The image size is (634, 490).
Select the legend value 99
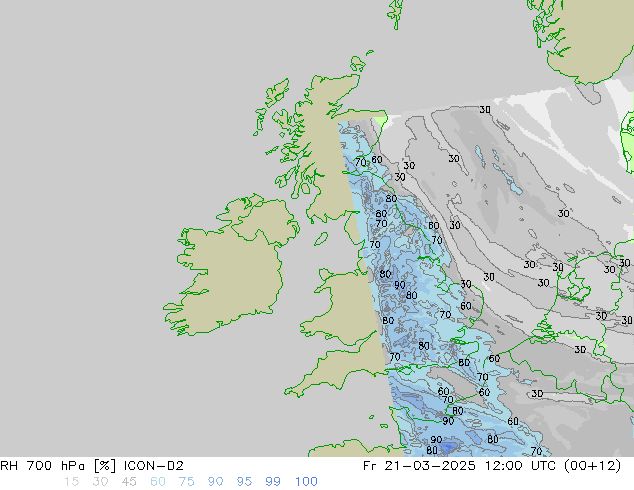click(273, 482)
